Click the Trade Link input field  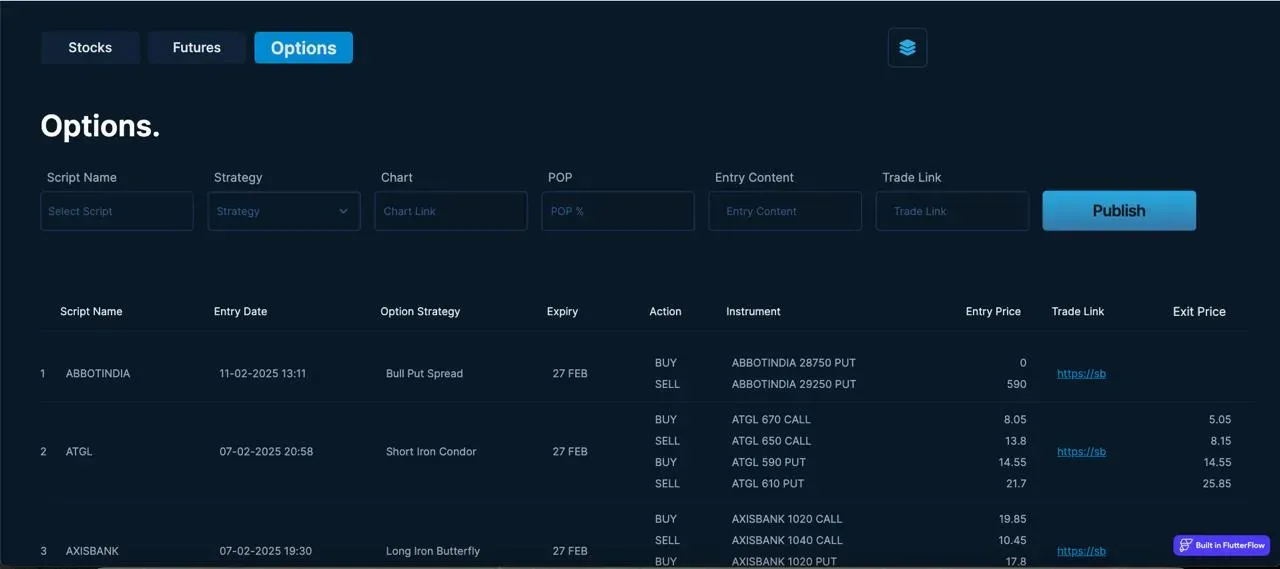tap(952, 211)
